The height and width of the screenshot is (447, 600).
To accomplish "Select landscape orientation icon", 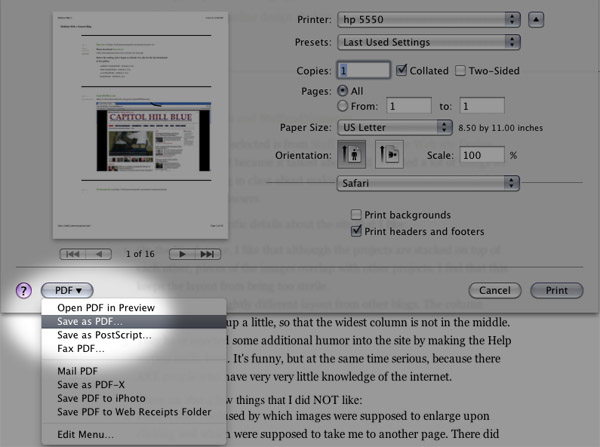I will pos(389,154).
